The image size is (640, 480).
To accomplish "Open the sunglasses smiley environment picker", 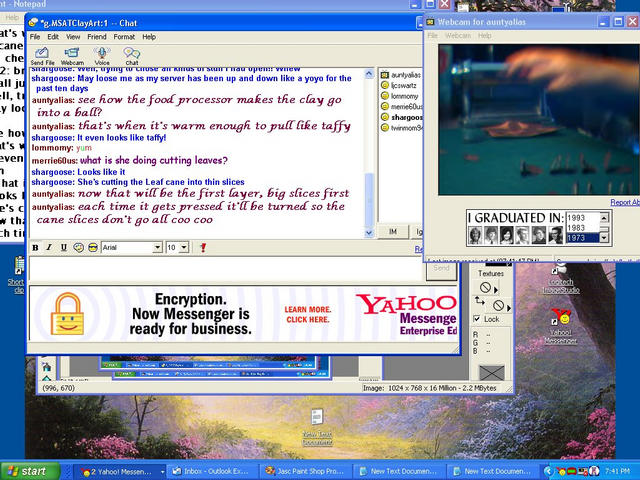I will pos(93,247).
